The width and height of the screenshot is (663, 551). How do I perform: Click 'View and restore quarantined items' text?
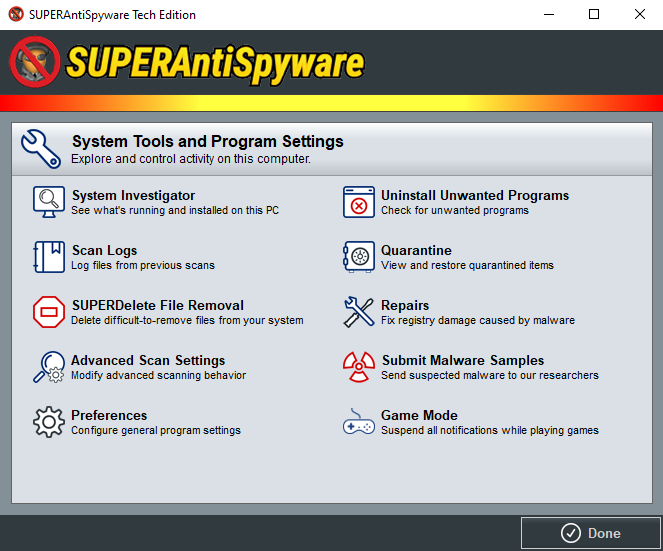[x=467, y=265]
